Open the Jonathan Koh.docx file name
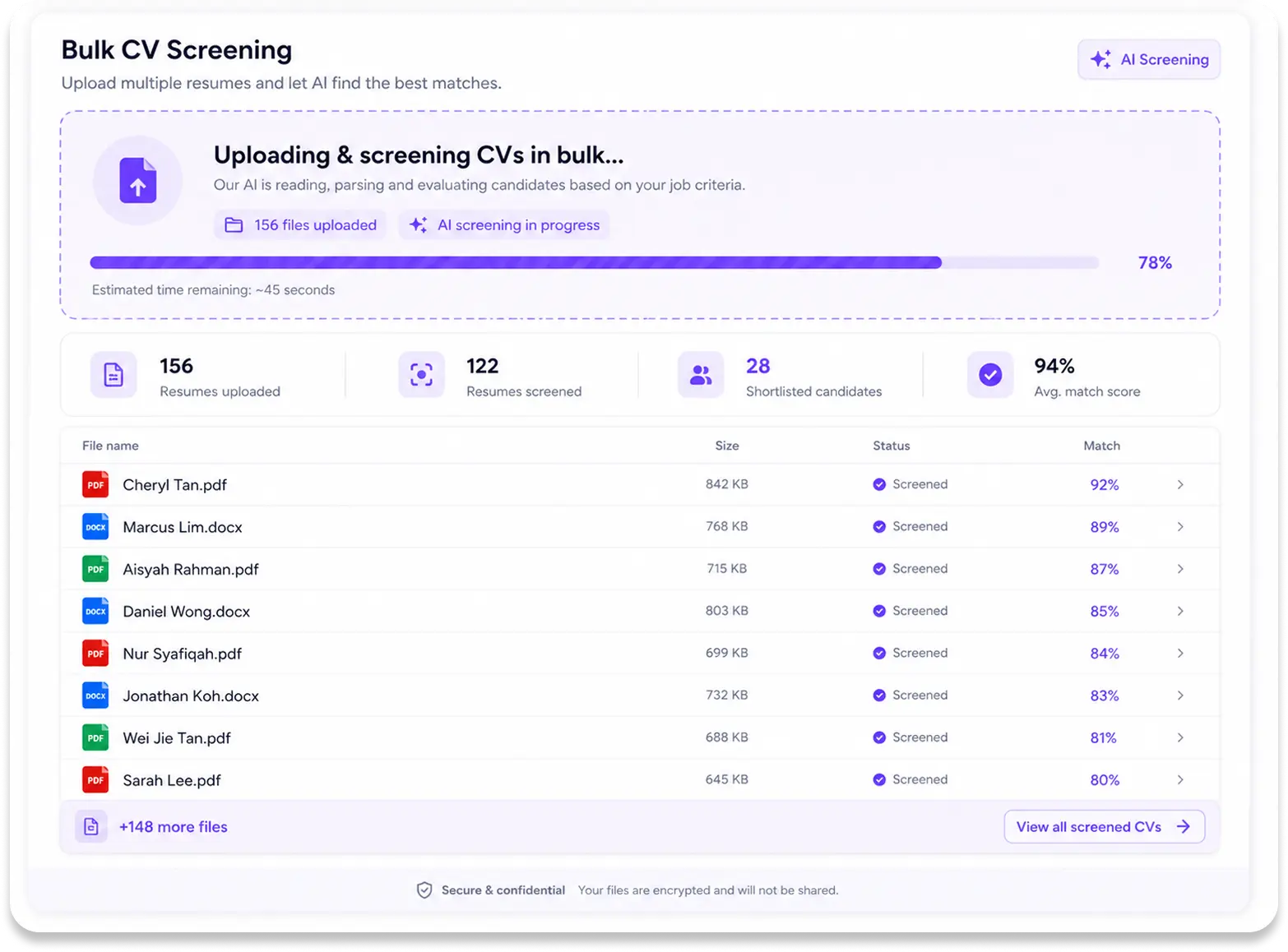 click(x=191, y=696)
